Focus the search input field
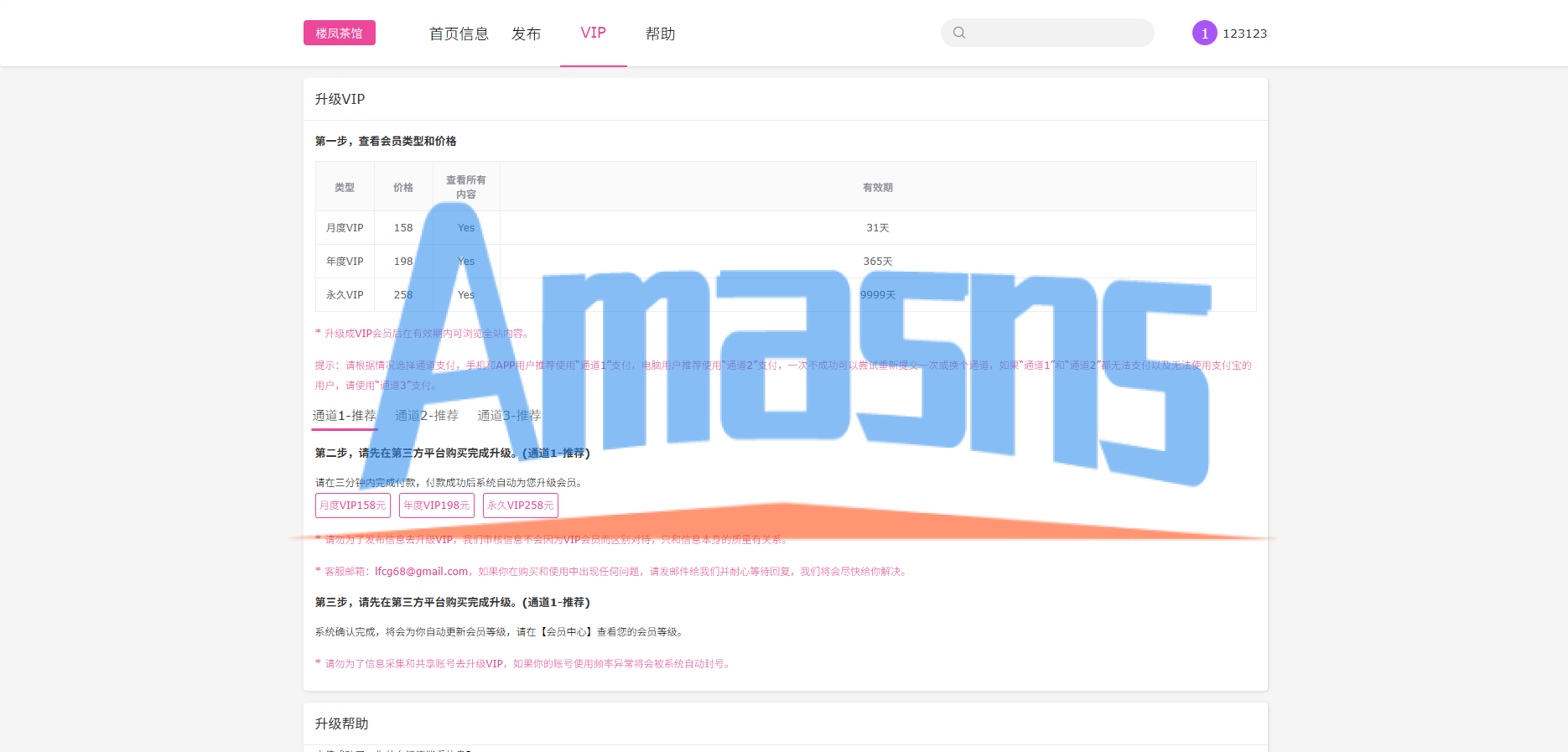This screenshot has height=752, width=1568. click(1047, 33)
